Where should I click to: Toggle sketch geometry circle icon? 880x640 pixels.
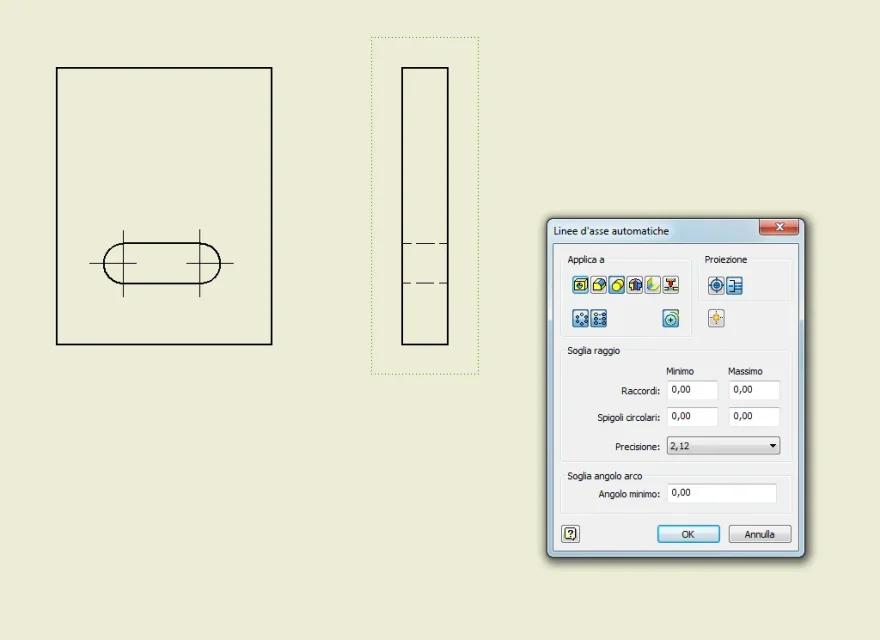tap(671, 318)
